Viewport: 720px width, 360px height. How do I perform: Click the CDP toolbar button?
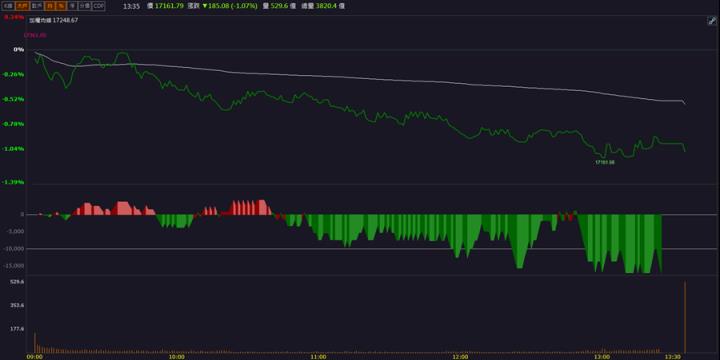pyautogui.click(x=99, y=6)
